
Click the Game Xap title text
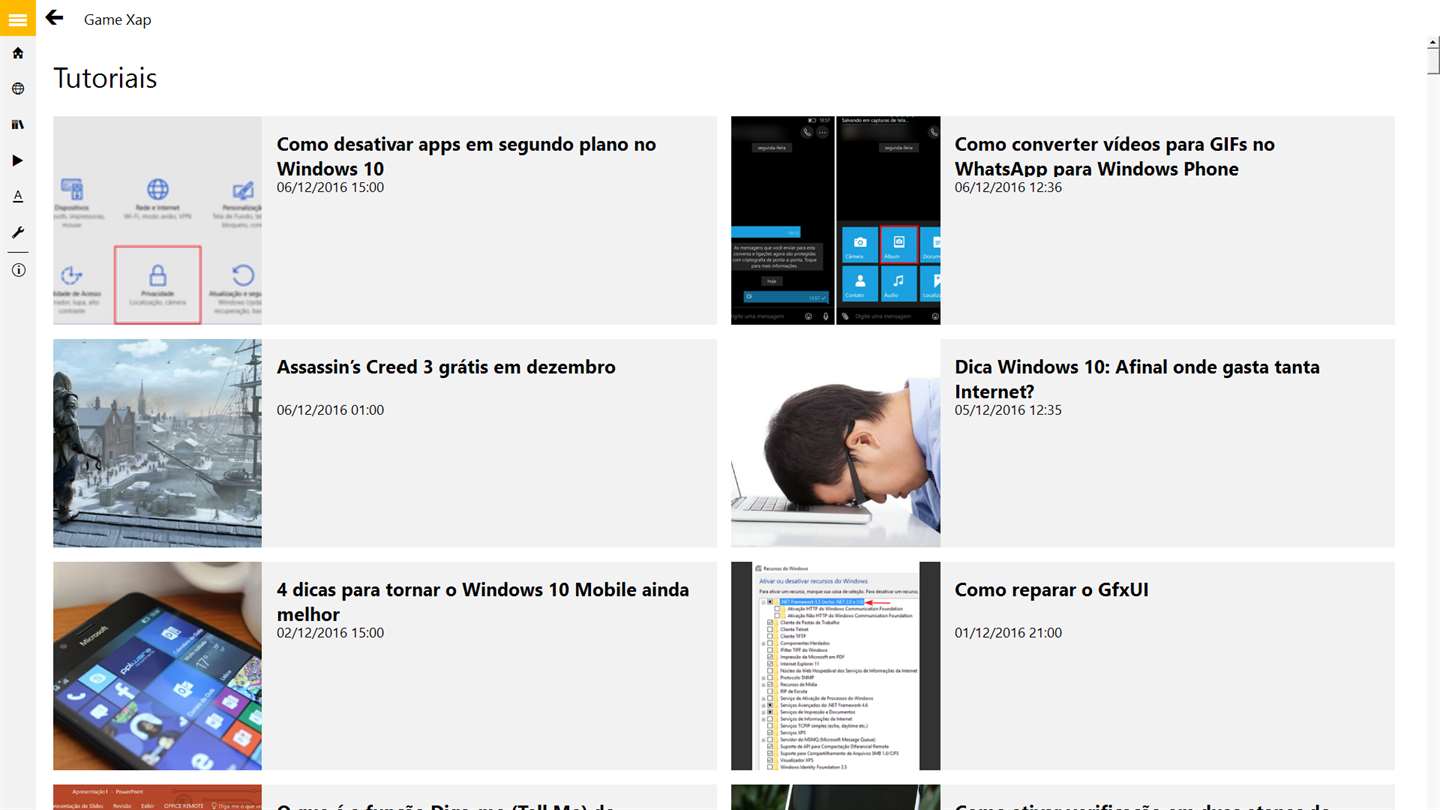point(117,19)
